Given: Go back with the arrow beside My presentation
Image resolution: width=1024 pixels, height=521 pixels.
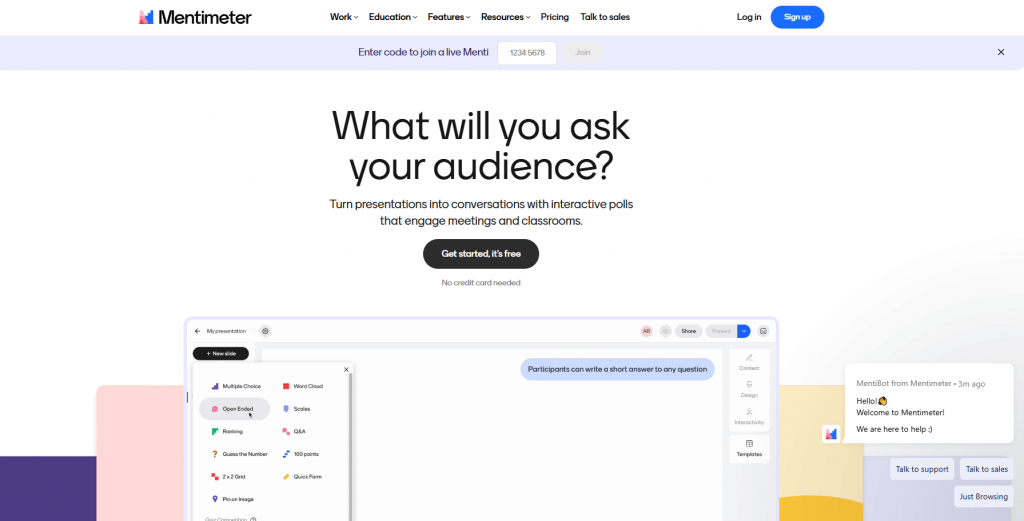Looking at the screenshot, I should [197, 331].
